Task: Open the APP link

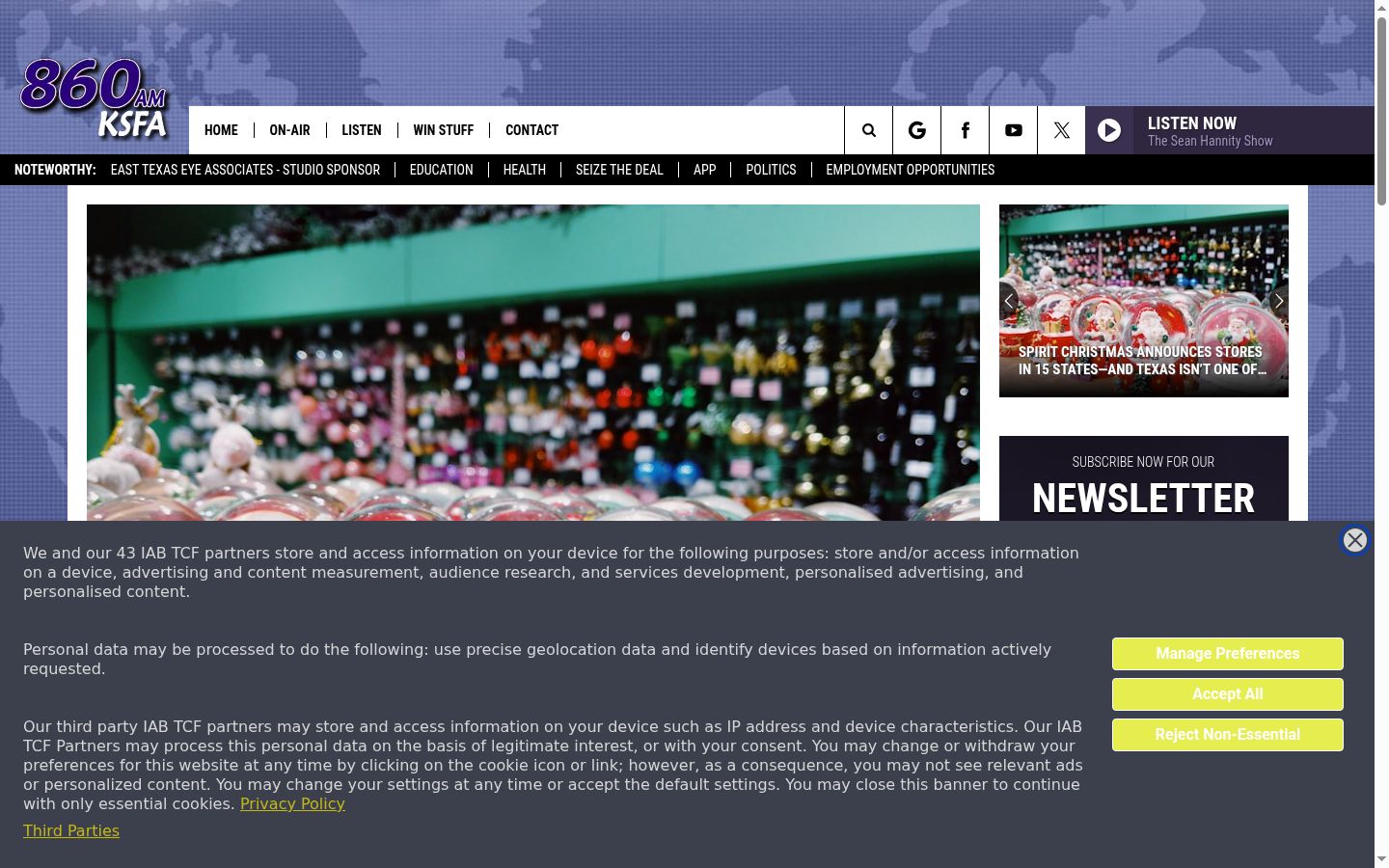Action: point(704,170)
